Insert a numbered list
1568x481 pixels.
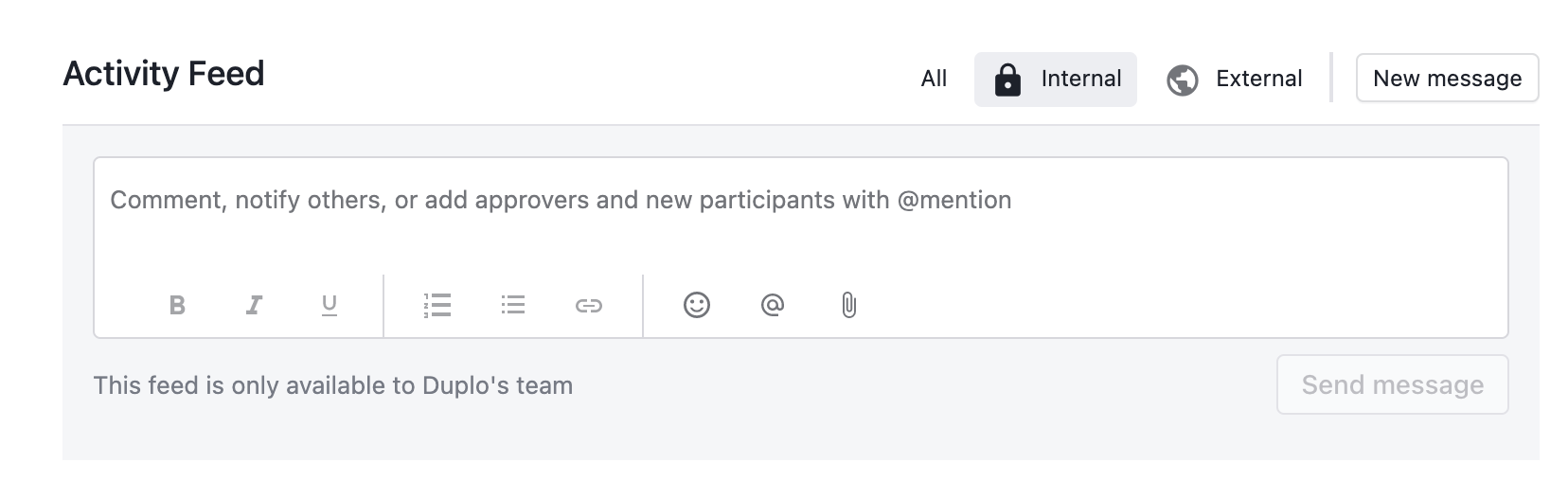(x=437, y=305)
